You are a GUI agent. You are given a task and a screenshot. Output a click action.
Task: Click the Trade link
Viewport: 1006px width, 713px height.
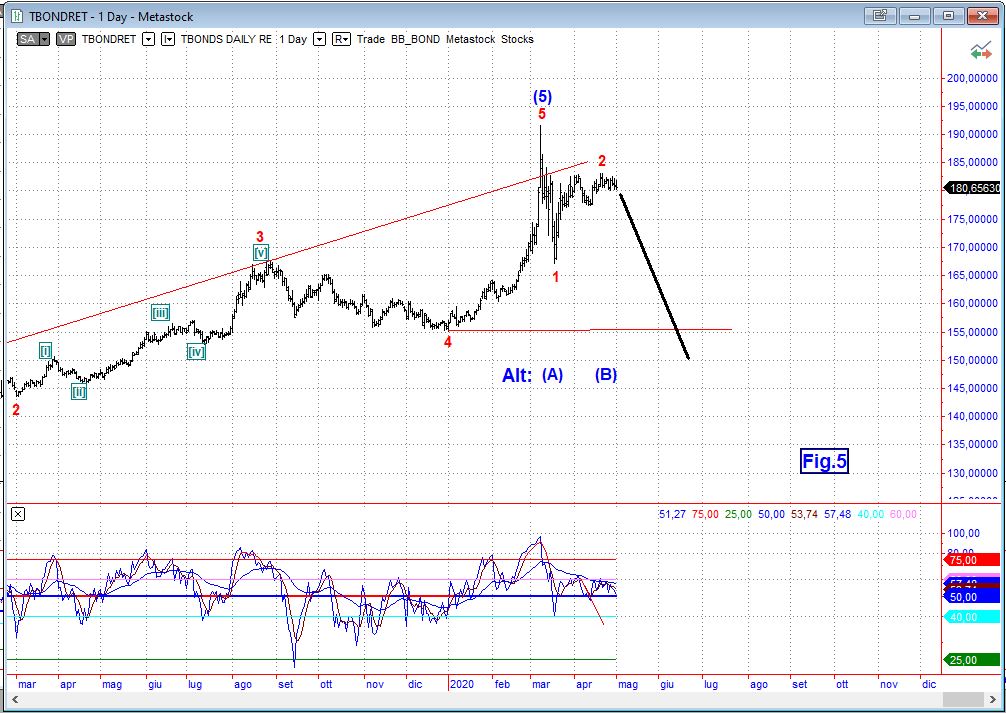coord(370,39)
